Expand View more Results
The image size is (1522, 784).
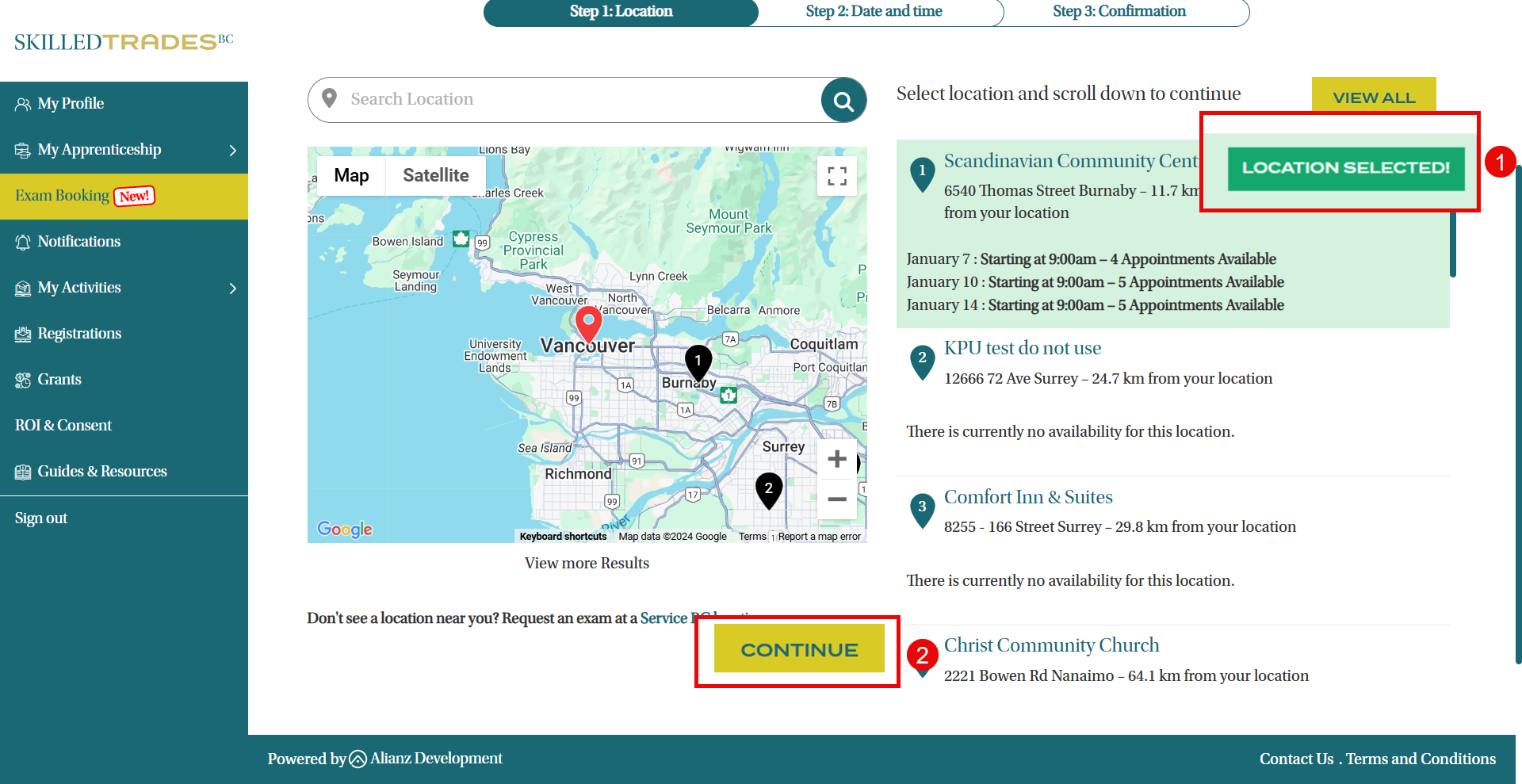(x=587, y=563)
